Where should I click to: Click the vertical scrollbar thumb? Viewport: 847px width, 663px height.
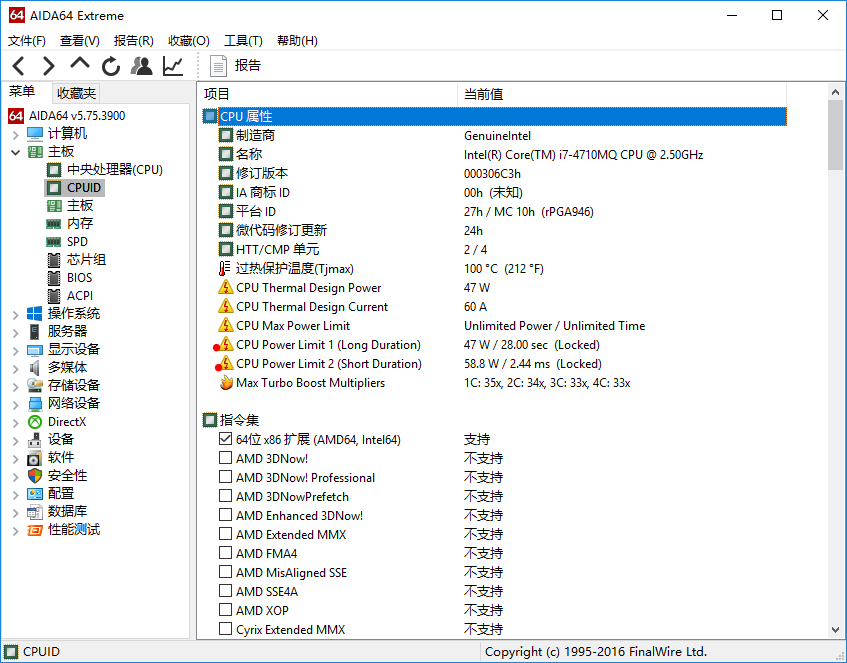(835, 135)
